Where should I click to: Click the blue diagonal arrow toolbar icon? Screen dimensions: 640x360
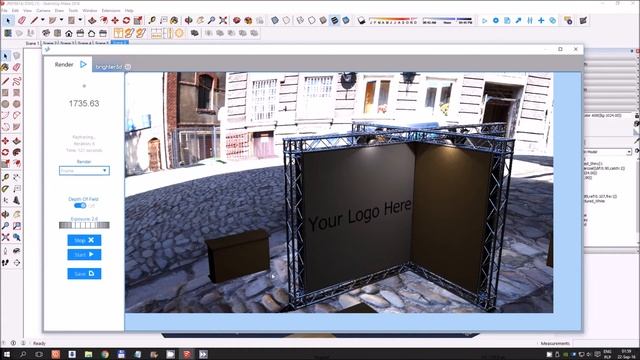tap(518, 20)
